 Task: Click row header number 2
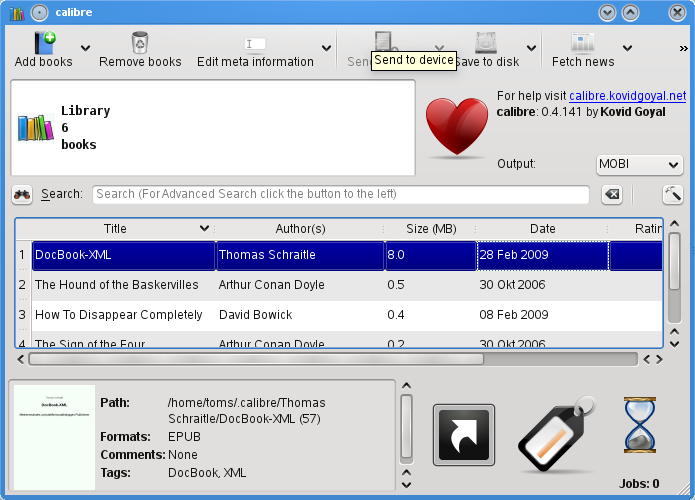tap(23, 285)
